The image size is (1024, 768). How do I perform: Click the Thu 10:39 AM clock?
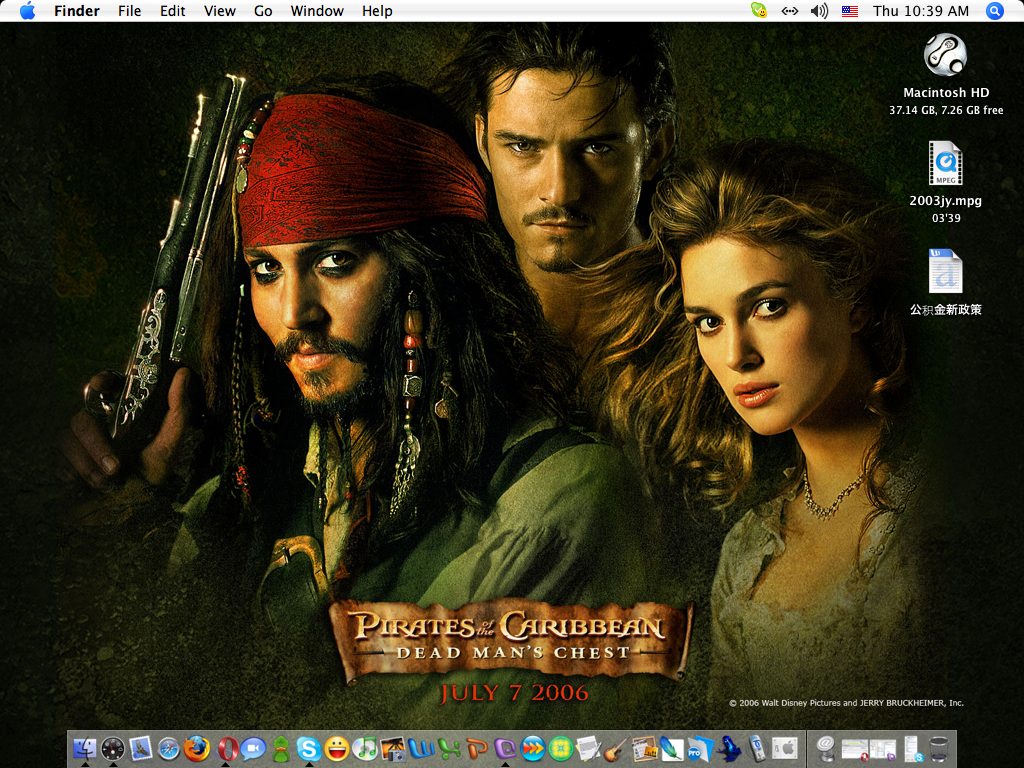[921, 11]
